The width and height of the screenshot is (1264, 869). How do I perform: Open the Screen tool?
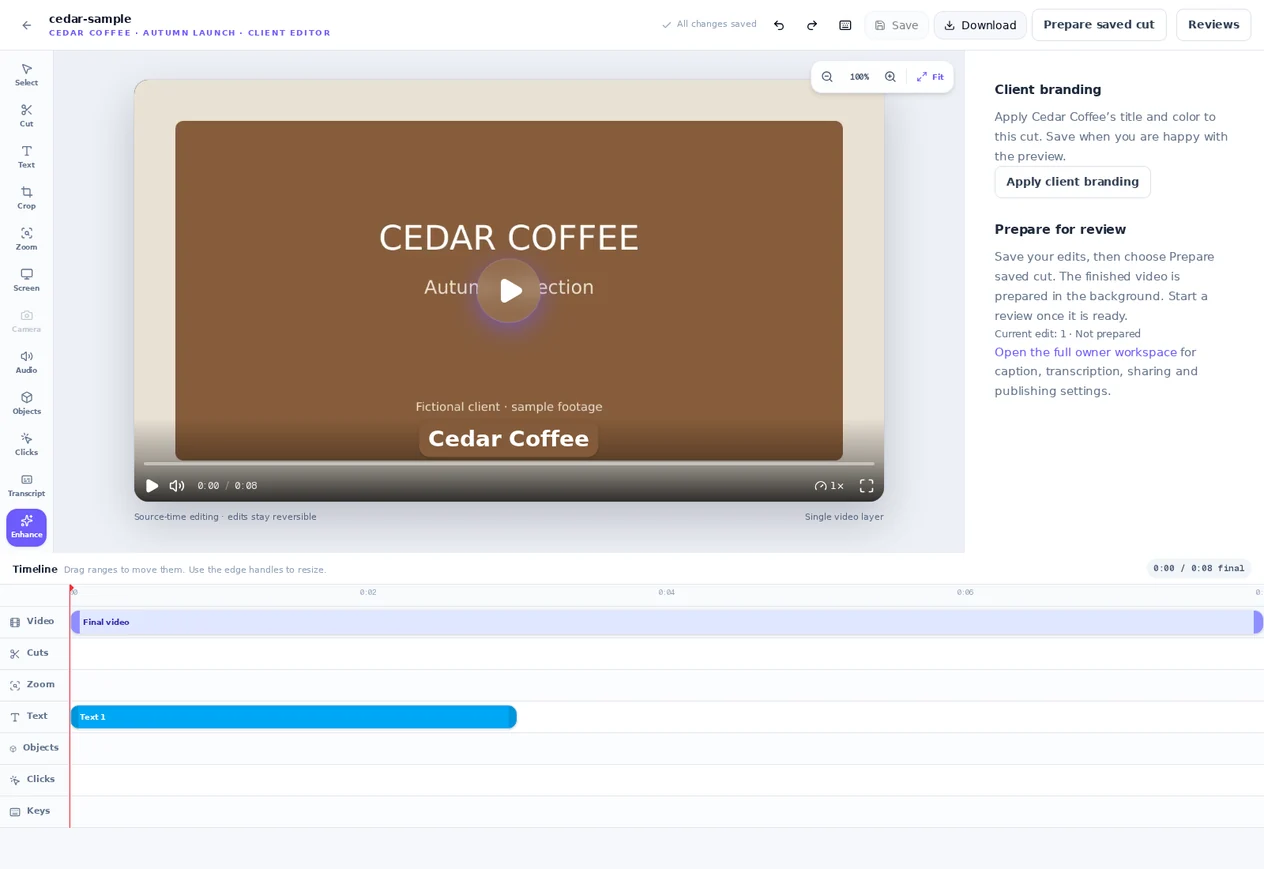tap(26, 279)
